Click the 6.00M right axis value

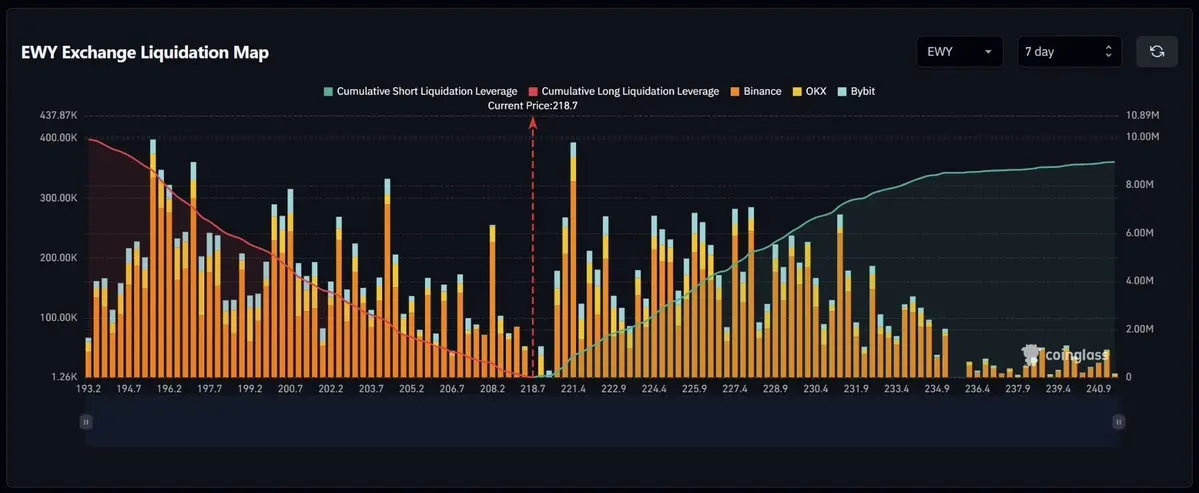(1141, 233)
